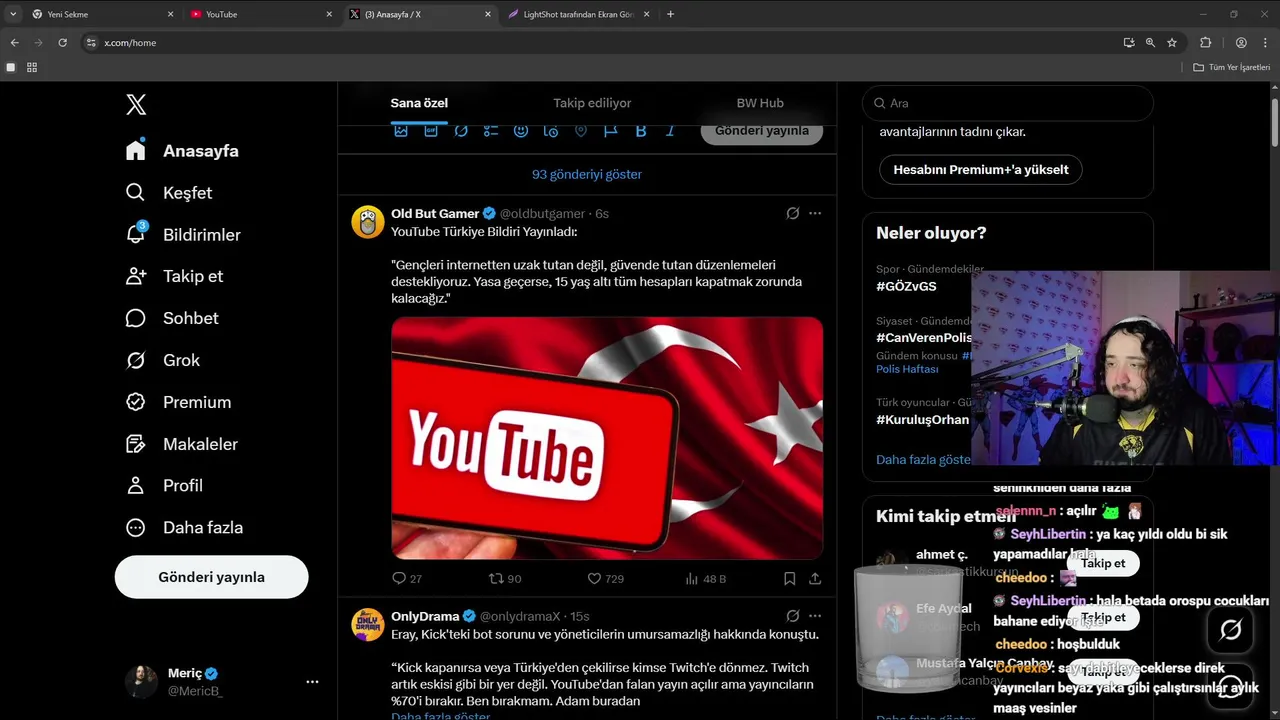The image size is (1280, 720).
Task: Follow Efe Aydal with Takip et
Action: click(x=1103, y=617)
